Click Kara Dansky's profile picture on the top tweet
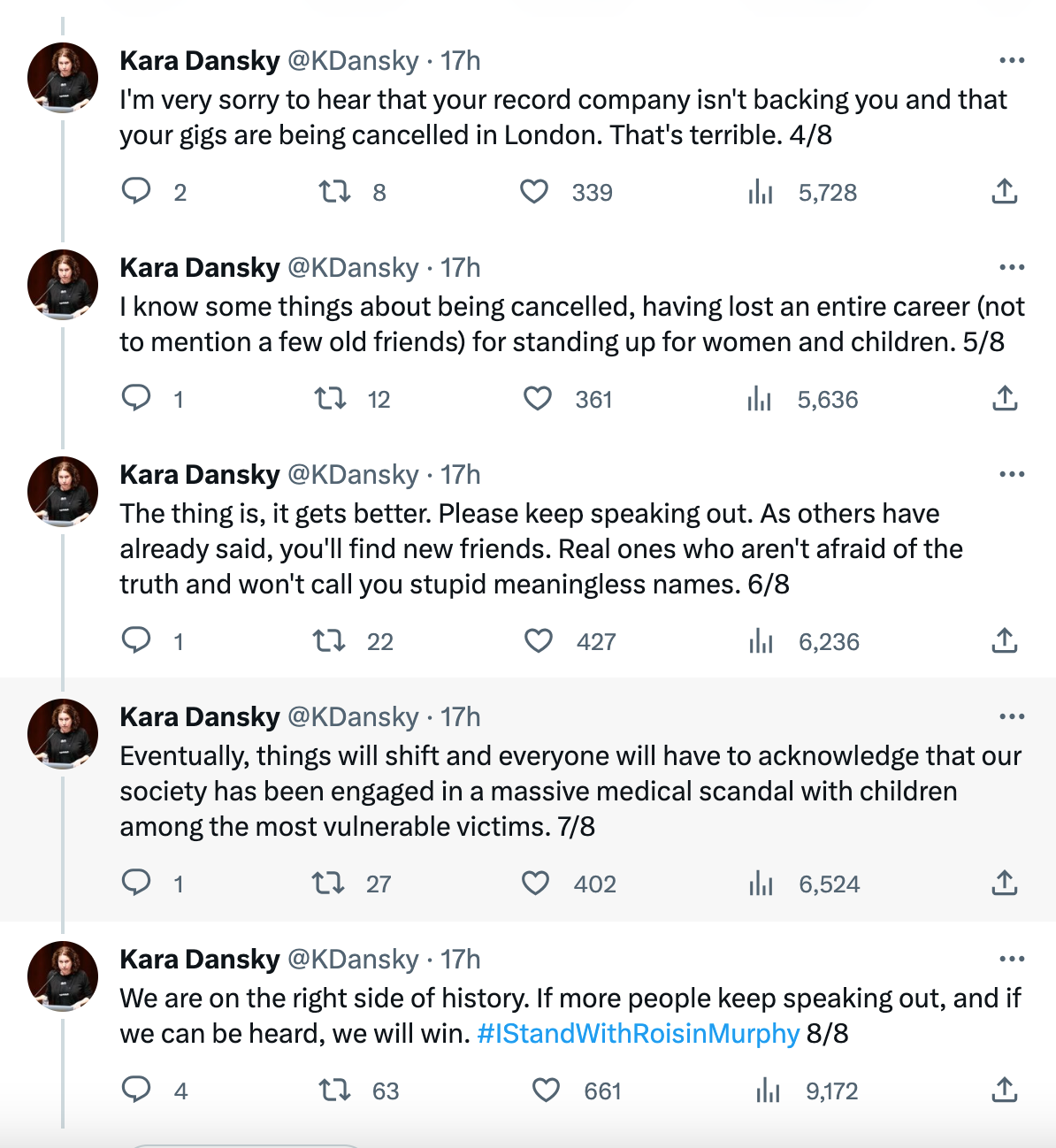1056x1148 pixels. coord(61,76)
